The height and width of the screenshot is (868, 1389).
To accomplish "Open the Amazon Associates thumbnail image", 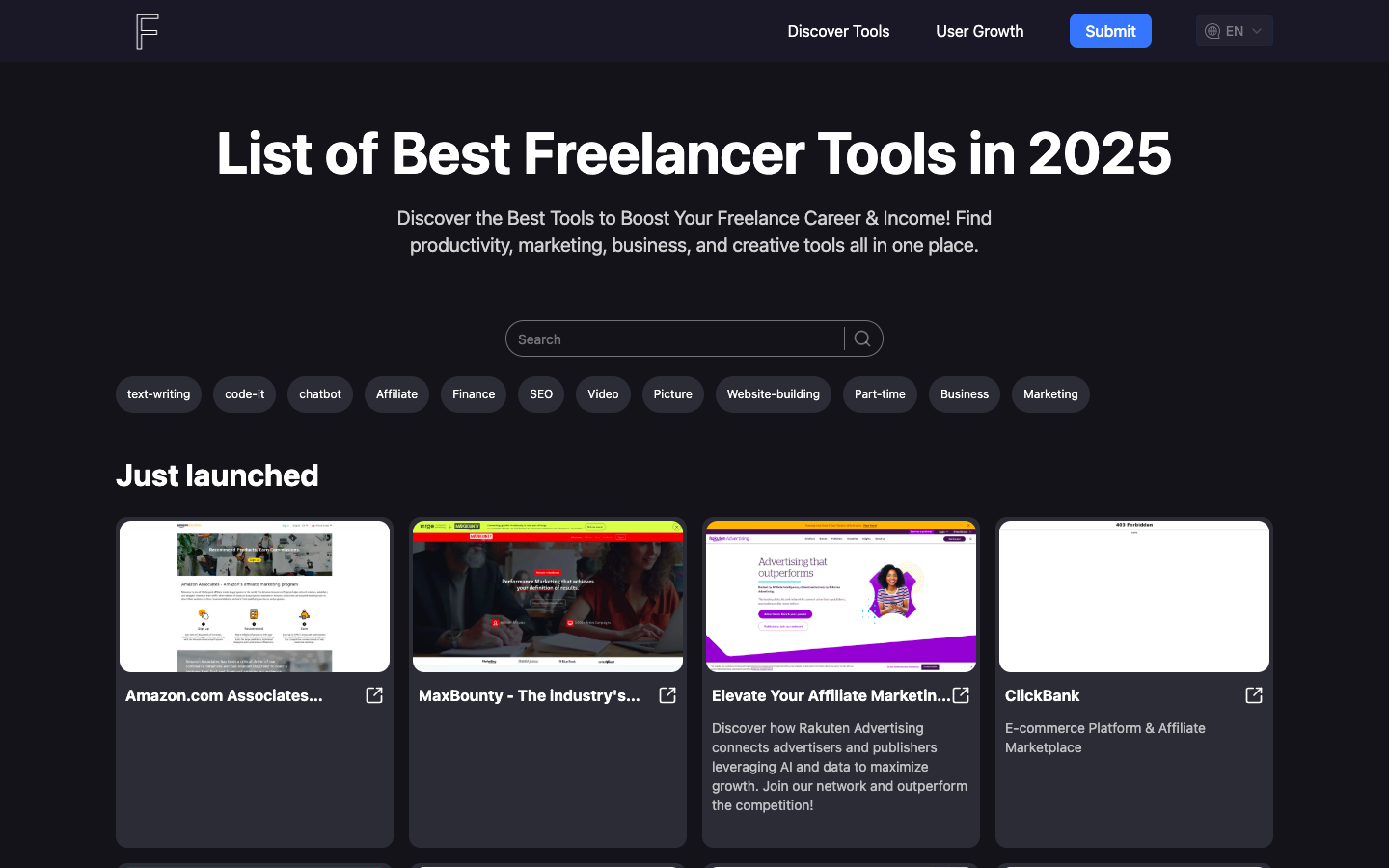I will 255,596.
